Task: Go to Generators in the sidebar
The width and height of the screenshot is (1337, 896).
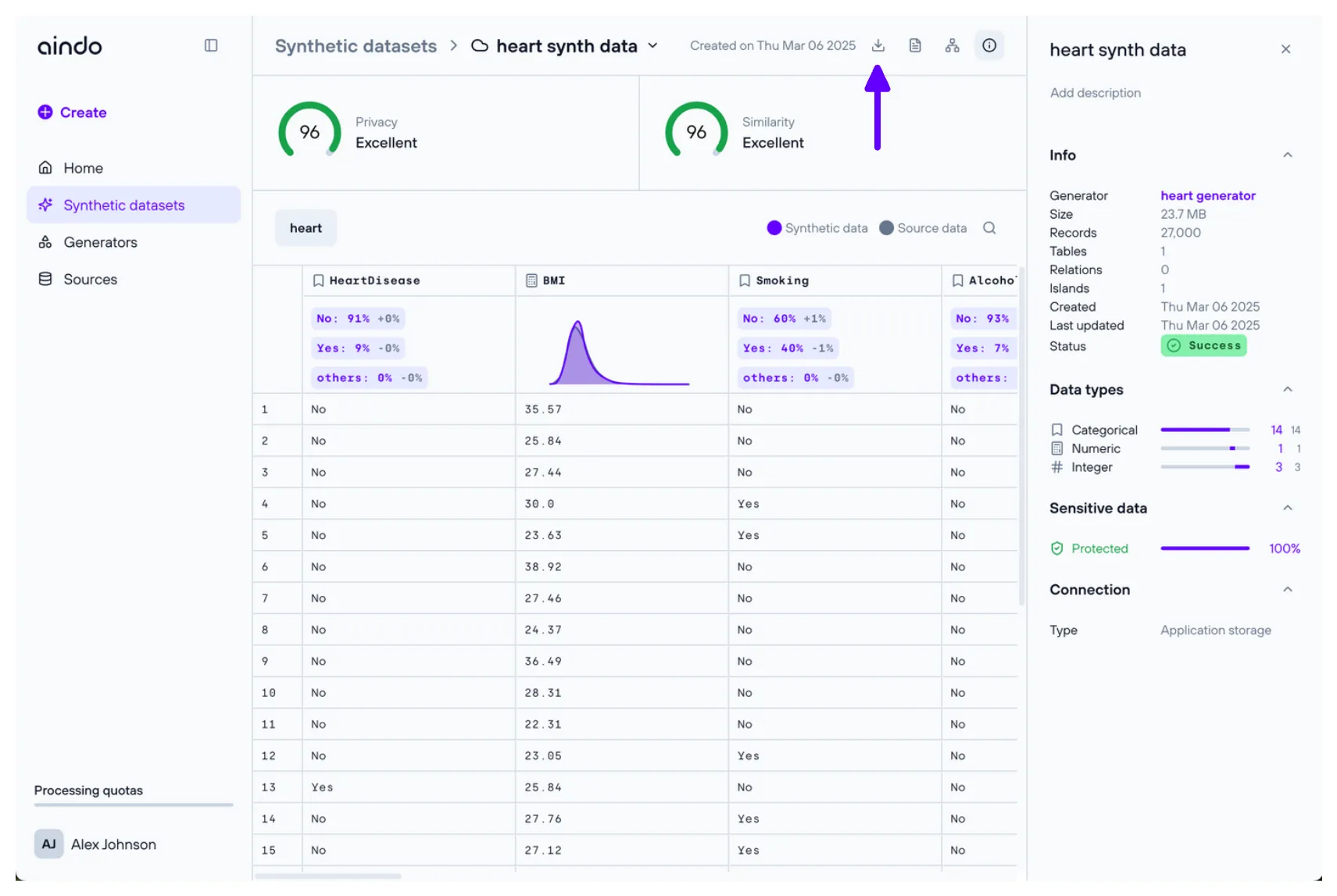Action: (x=100, y=242)
